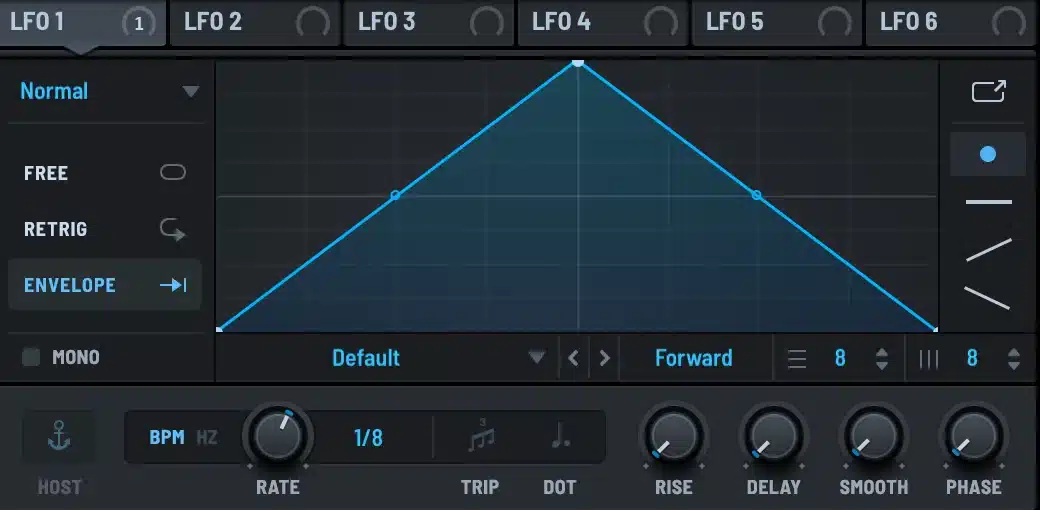Viewport: 1040px width, 510px height.
Task: Open the Normal mode dropdown
Action: (109, 92)
